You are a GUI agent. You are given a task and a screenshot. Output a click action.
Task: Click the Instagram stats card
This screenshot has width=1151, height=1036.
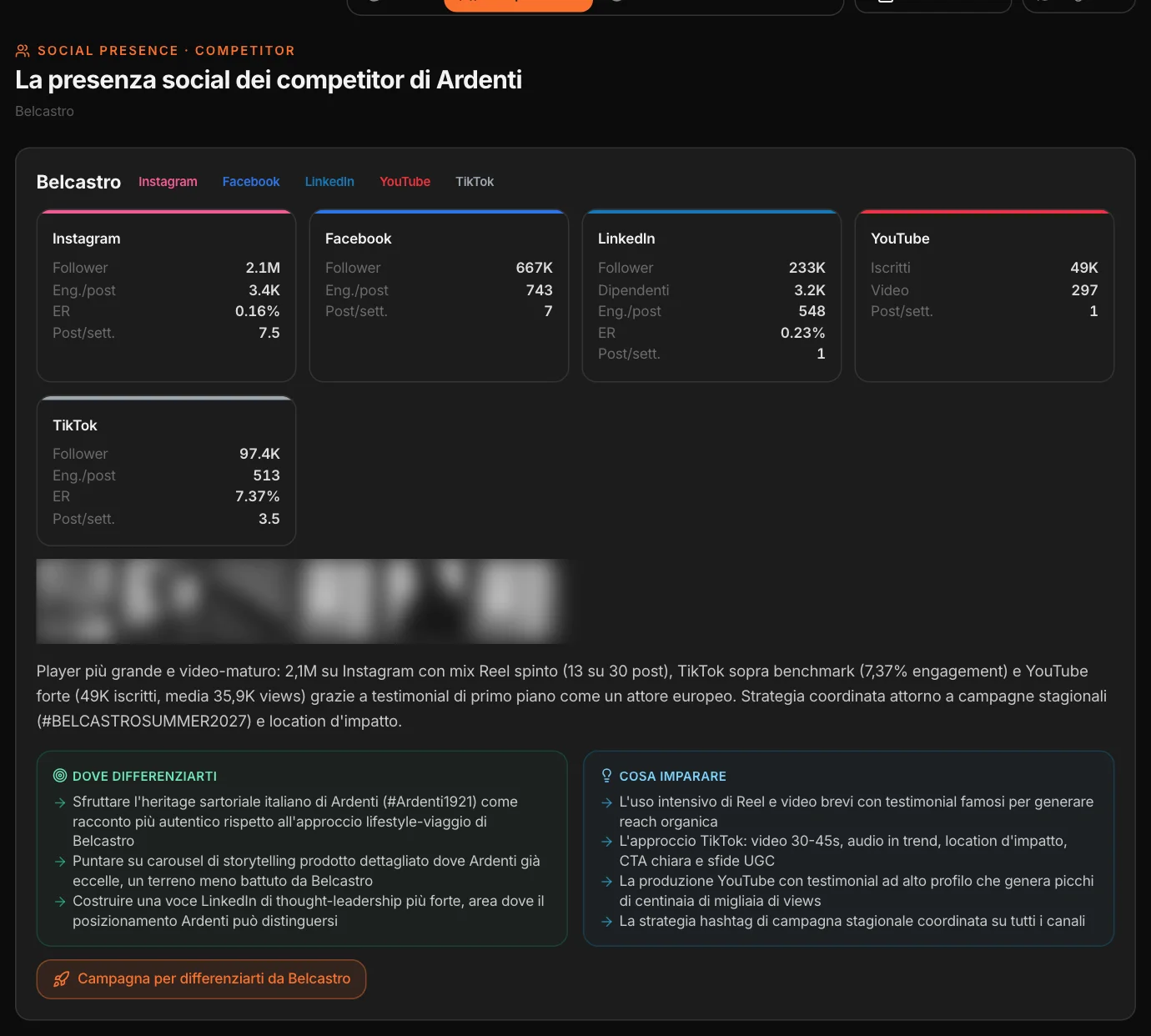click(167, 296)
